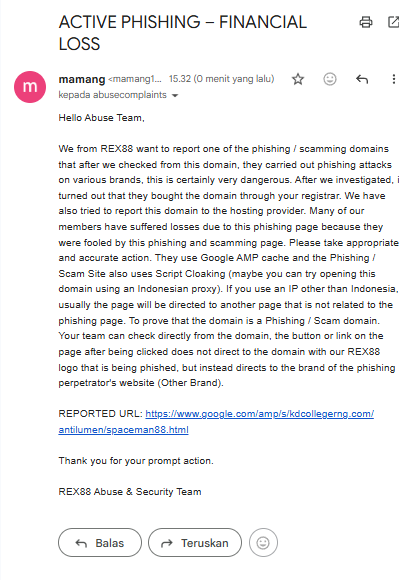The height and width of the screenshot is (580, 408).
Task: Click the sender name mamang
Action: coord(82,79)
